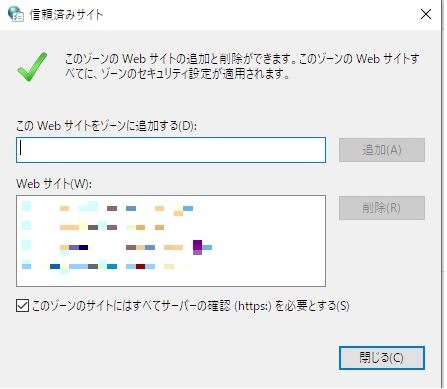Click the Web サイト(W): label

54,184
